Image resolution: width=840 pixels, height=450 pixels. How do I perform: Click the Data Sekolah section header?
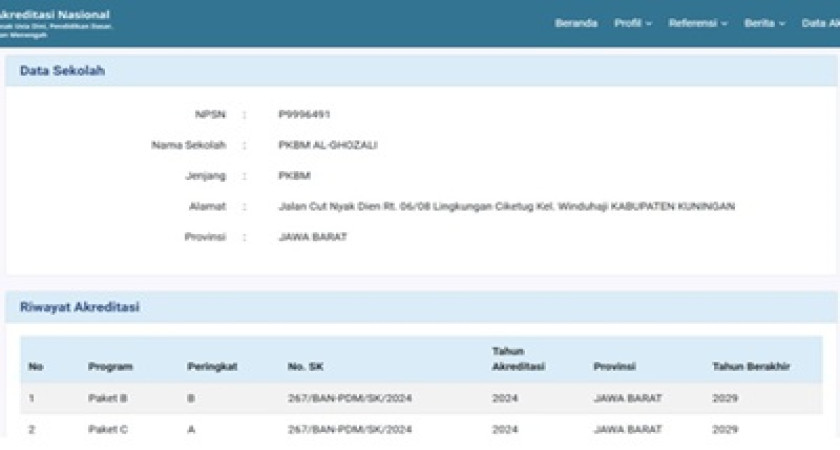tap(62, 71)
